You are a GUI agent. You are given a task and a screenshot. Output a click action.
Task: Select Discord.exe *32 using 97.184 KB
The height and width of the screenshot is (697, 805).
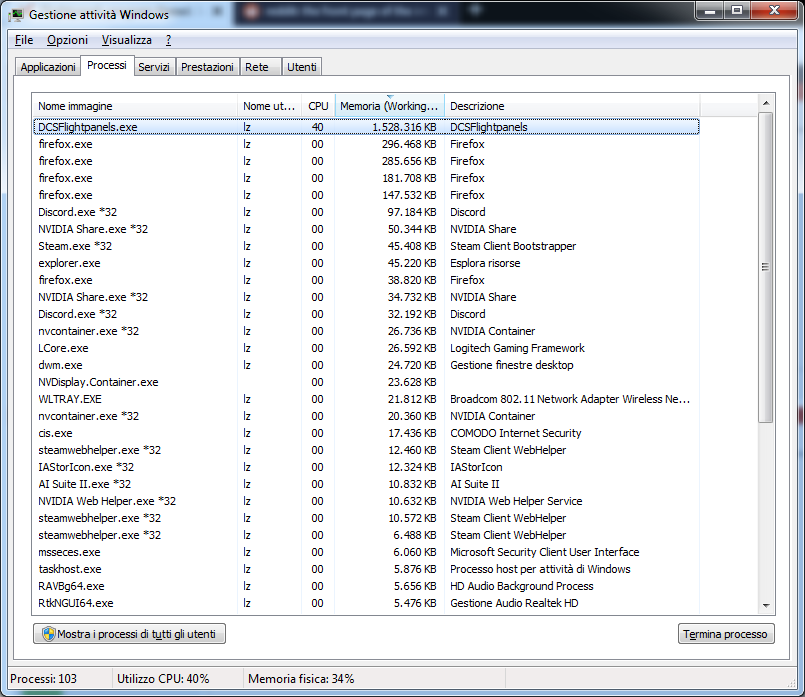pyautogui.click(x=366, y=212)
